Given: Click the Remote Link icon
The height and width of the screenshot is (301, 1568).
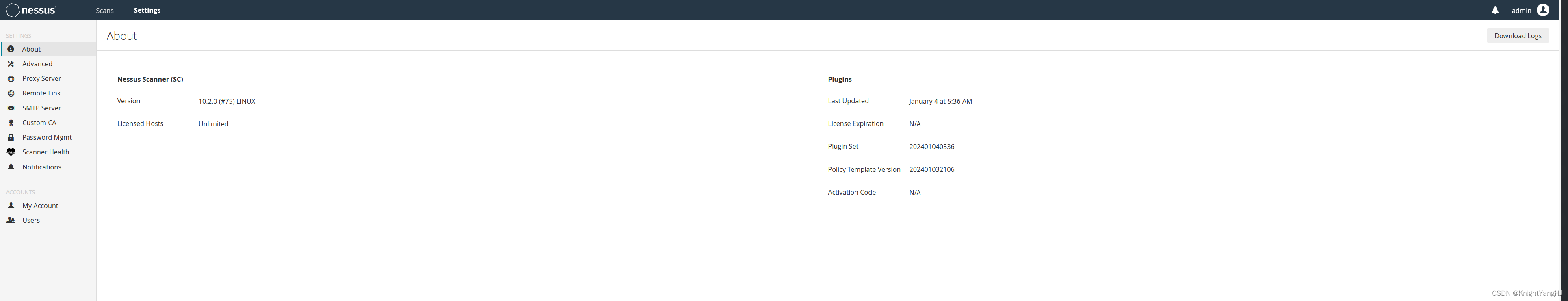Looking at the screenshot, I should point(11,93).
